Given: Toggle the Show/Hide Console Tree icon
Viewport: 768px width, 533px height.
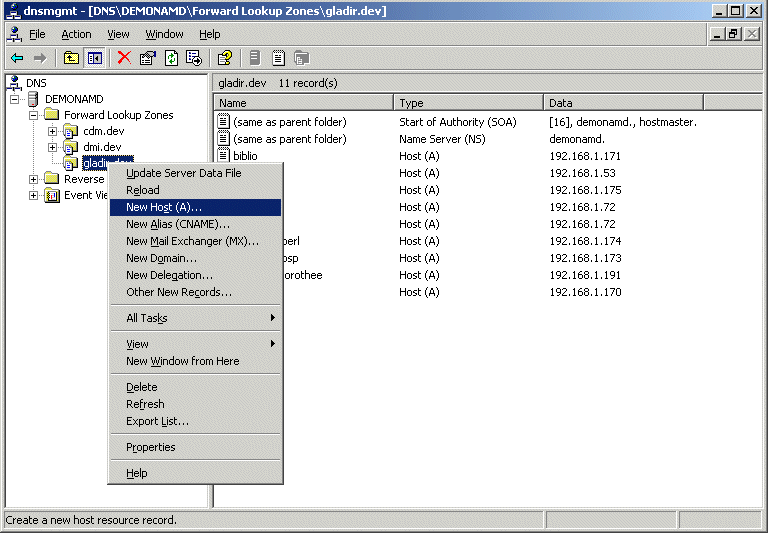Looking at the screenshot, I should click(95, 58).
